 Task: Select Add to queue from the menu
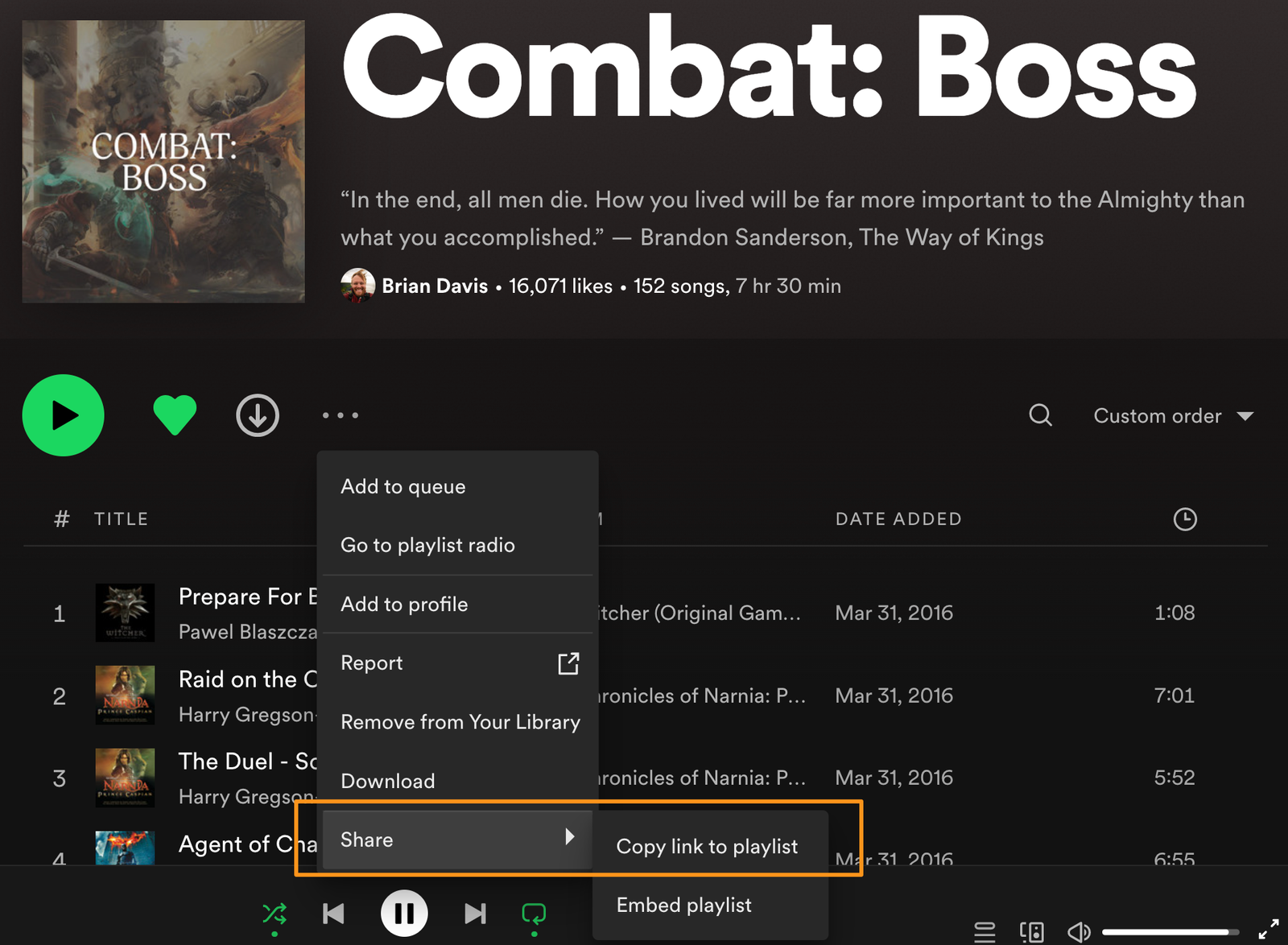402,486
